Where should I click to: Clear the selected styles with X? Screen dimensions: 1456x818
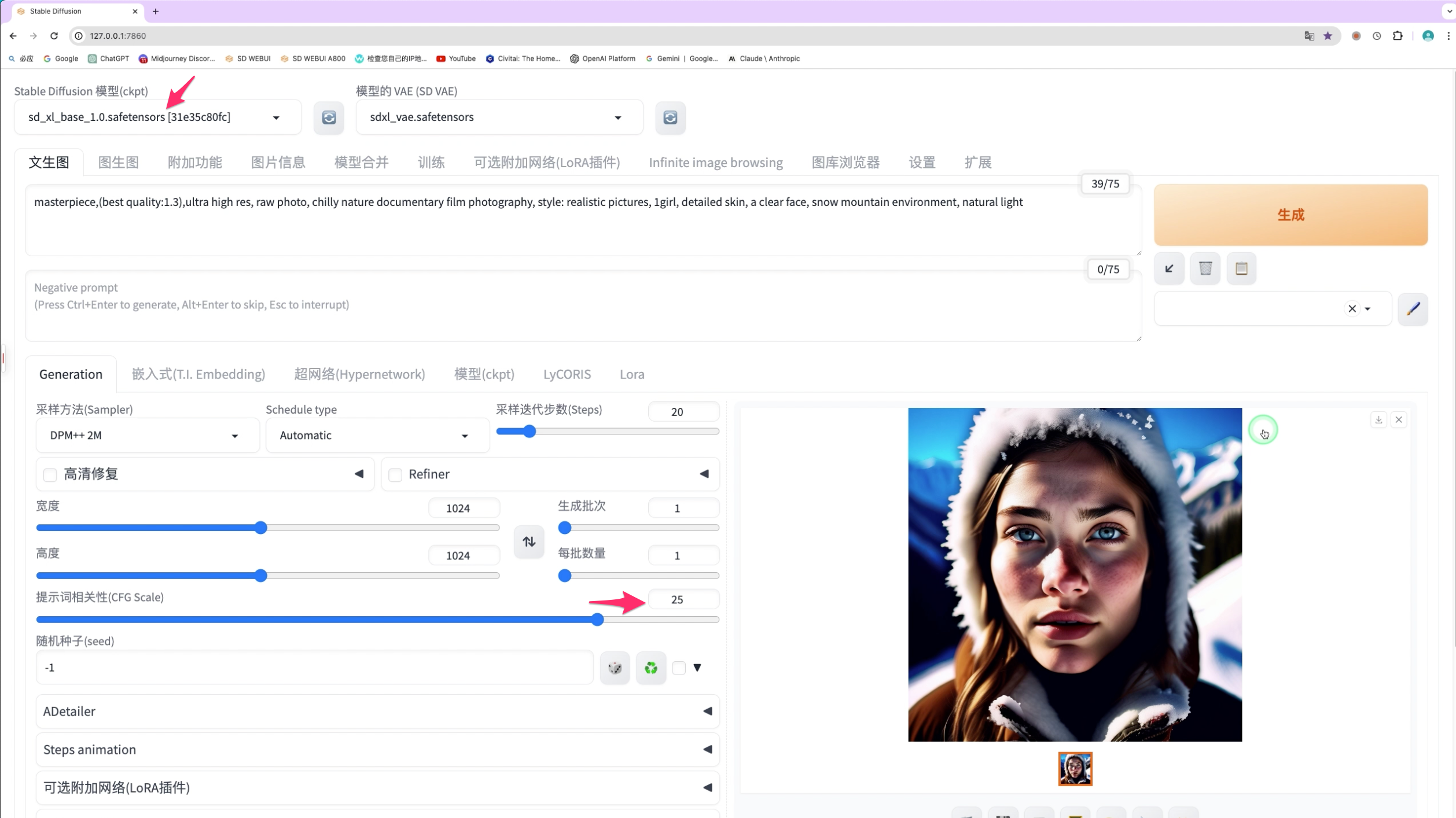1352,309
